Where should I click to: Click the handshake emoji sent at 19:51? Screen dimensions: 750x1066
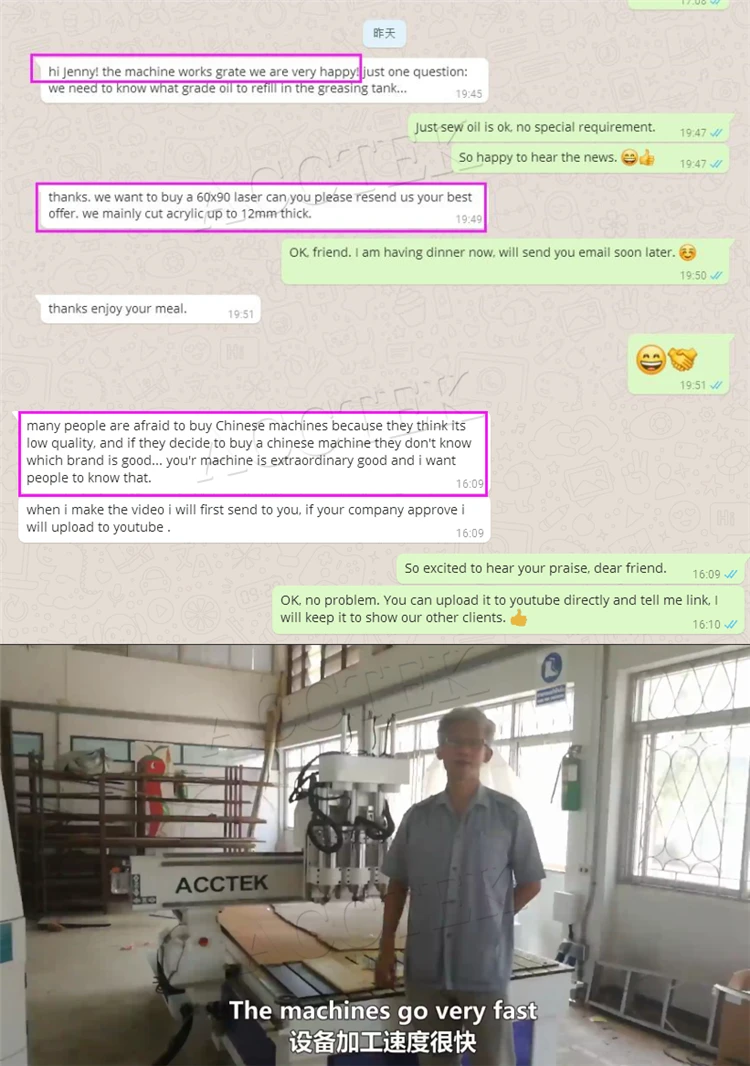682,359
